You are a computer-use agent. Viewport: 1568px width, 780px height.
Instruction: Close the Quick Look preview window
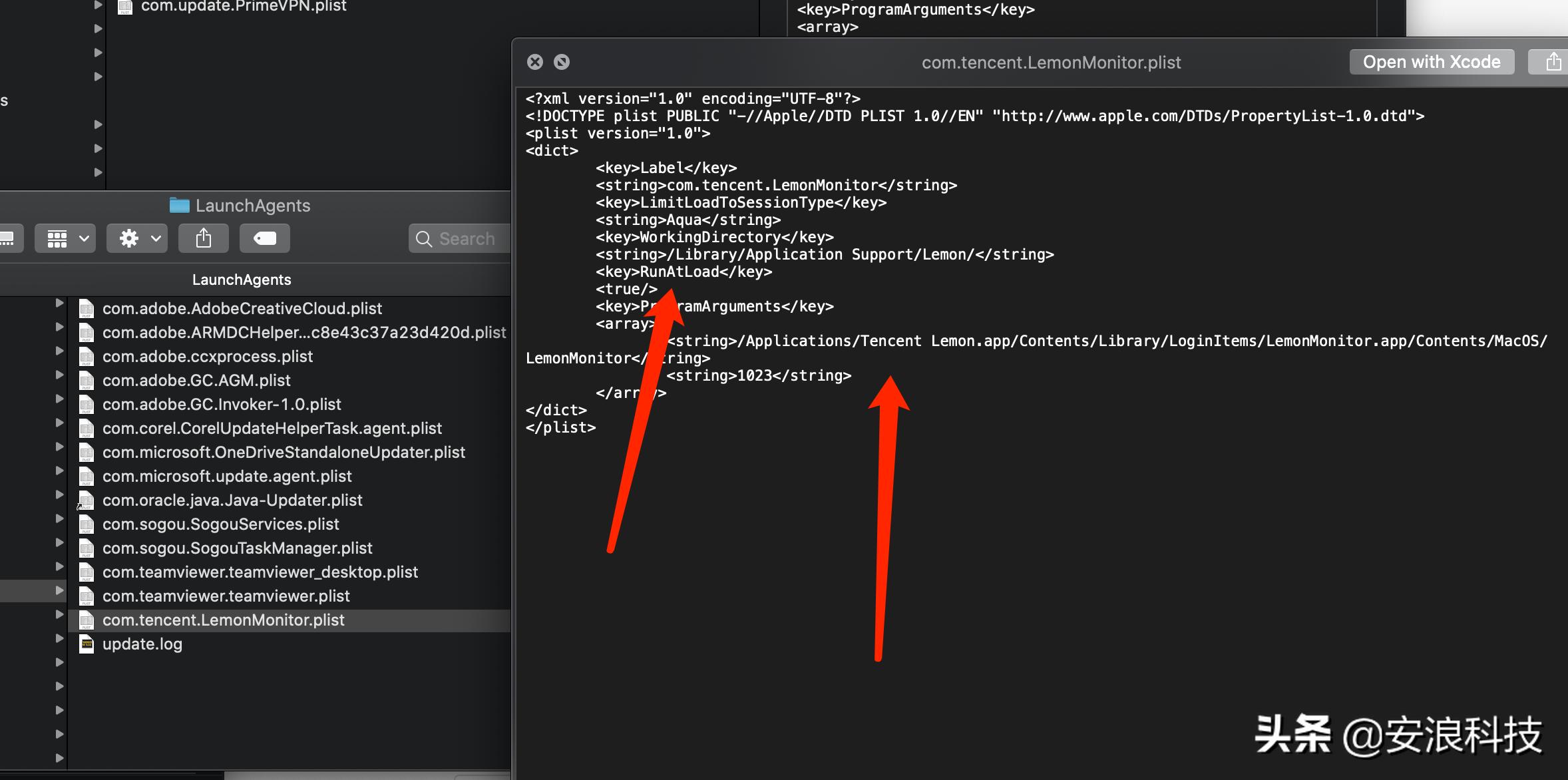point(535,62)
